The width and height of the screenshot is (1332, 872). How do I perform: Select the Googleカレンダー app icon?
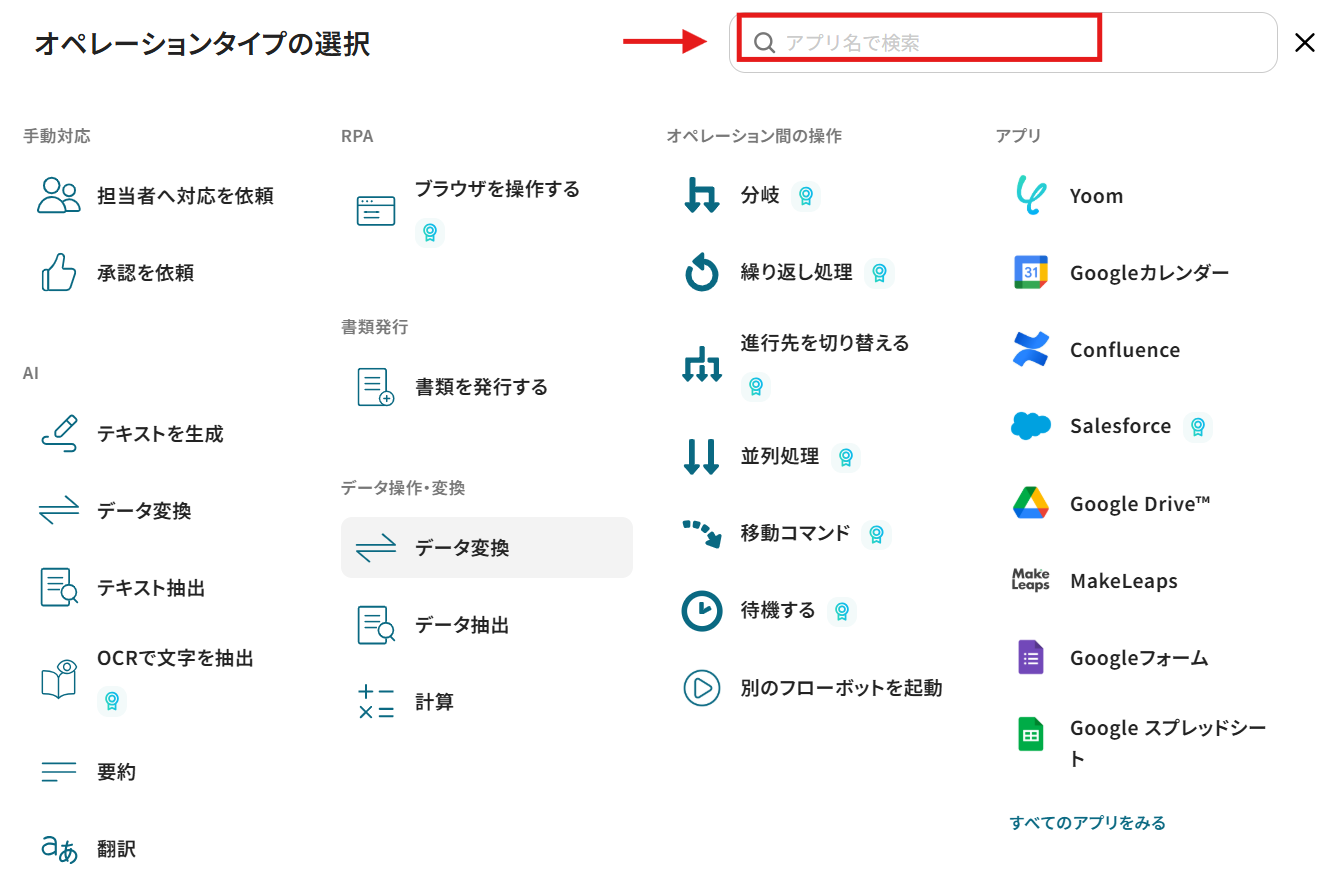click(x=1030, y=272)
